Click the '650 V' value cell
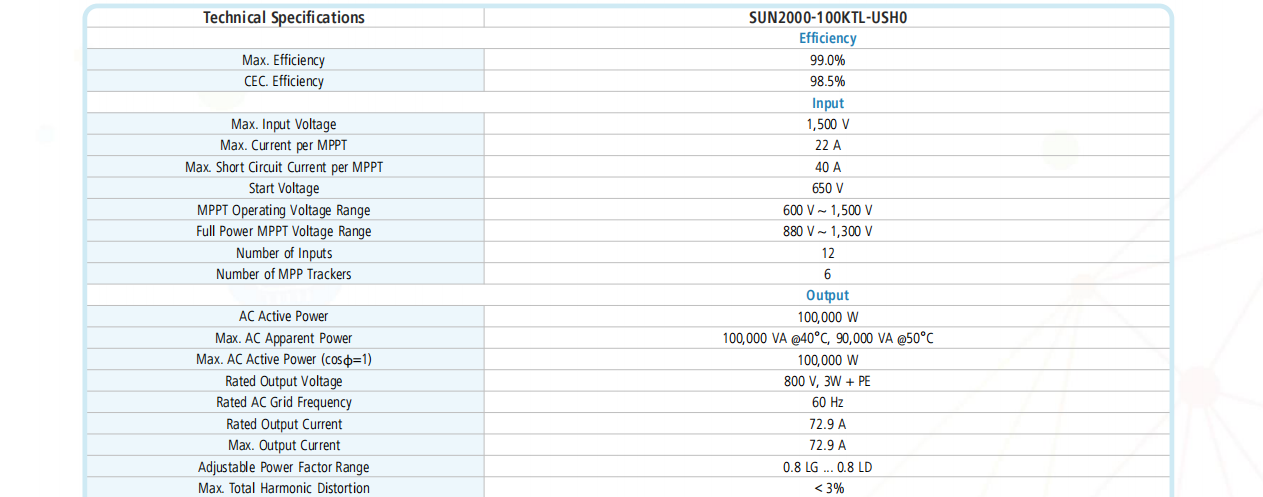Screen dimensions: 1263x497 (828, 188)
